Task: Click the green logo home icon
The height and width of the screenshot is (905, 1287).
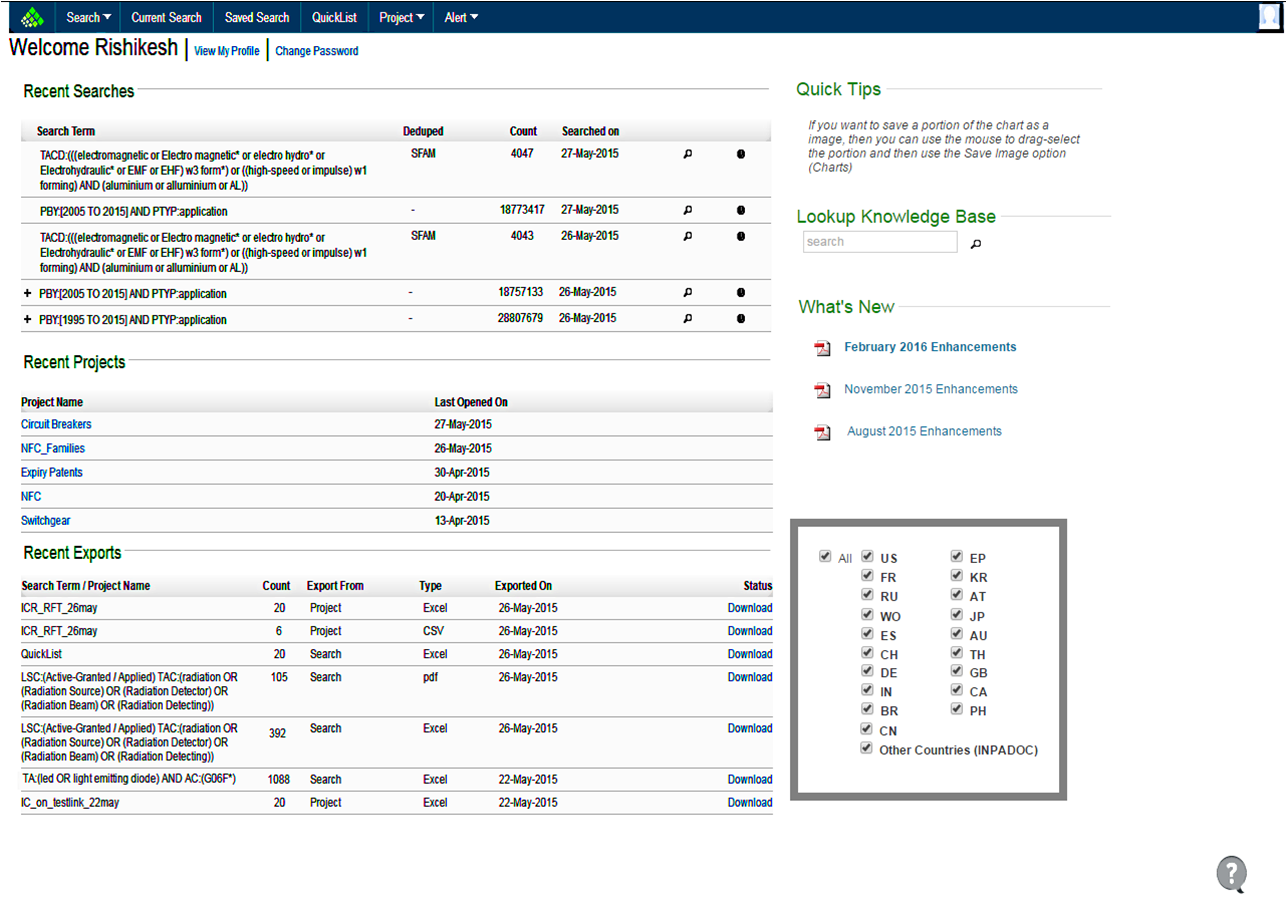Action: [x=32, y=17]
